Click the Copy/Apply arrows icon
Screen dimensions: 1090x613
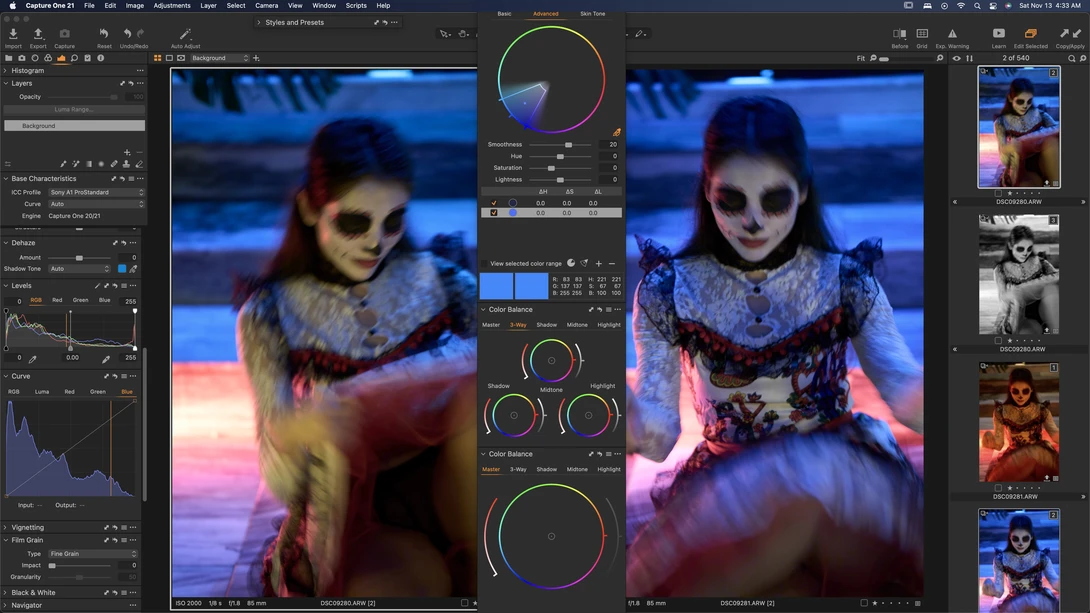1071,33
